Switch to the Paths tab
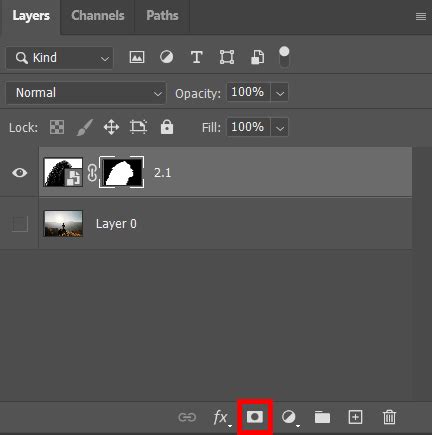This screenshot has width=432, height=435. (x=162, y=16)
